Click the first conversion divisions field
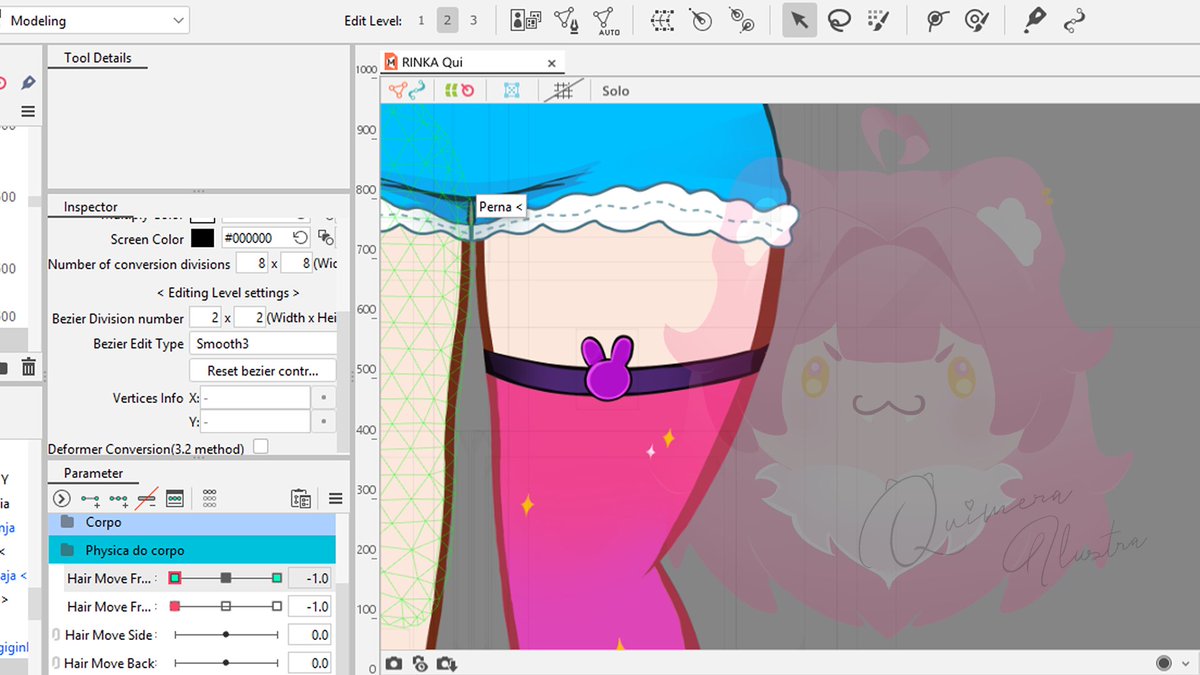The width and height of the screenshot is (1200, 675). 251,264
